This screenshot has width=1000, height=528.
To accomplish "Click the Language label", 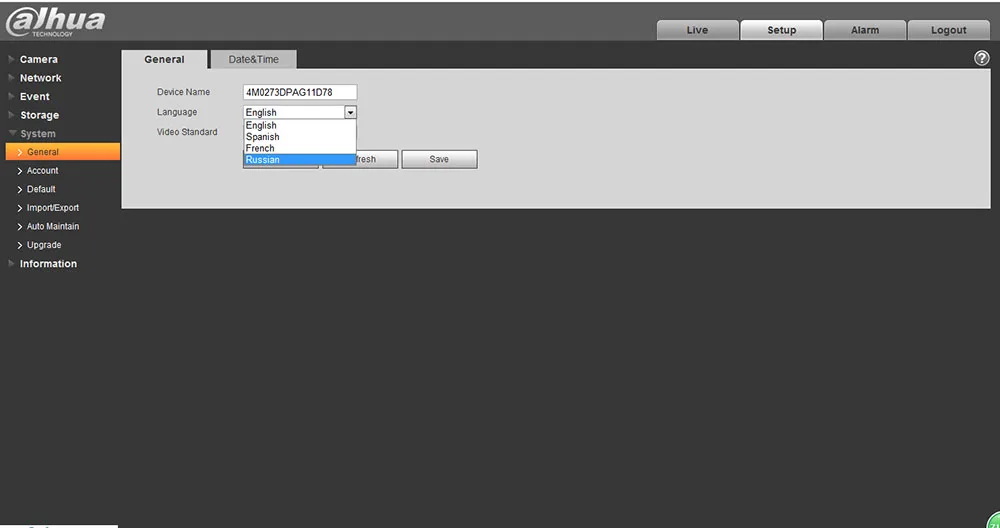I will [177, 112].
